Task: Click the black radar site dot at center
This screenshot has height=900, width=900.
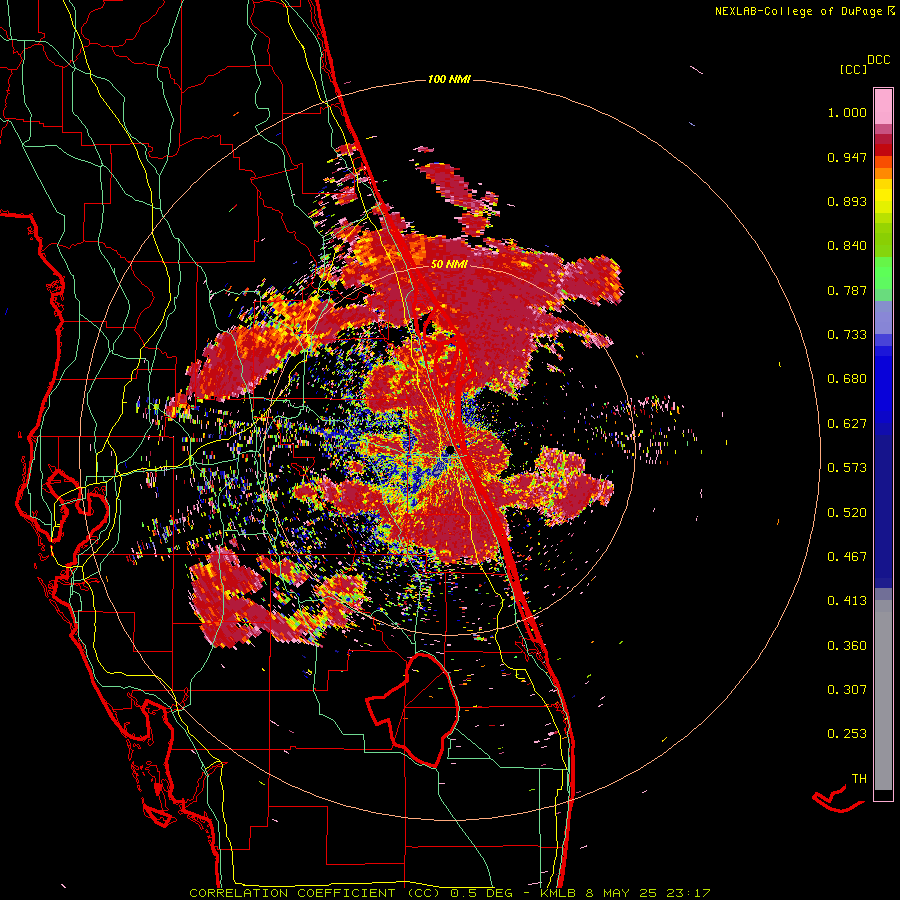Action: (450, 449)
